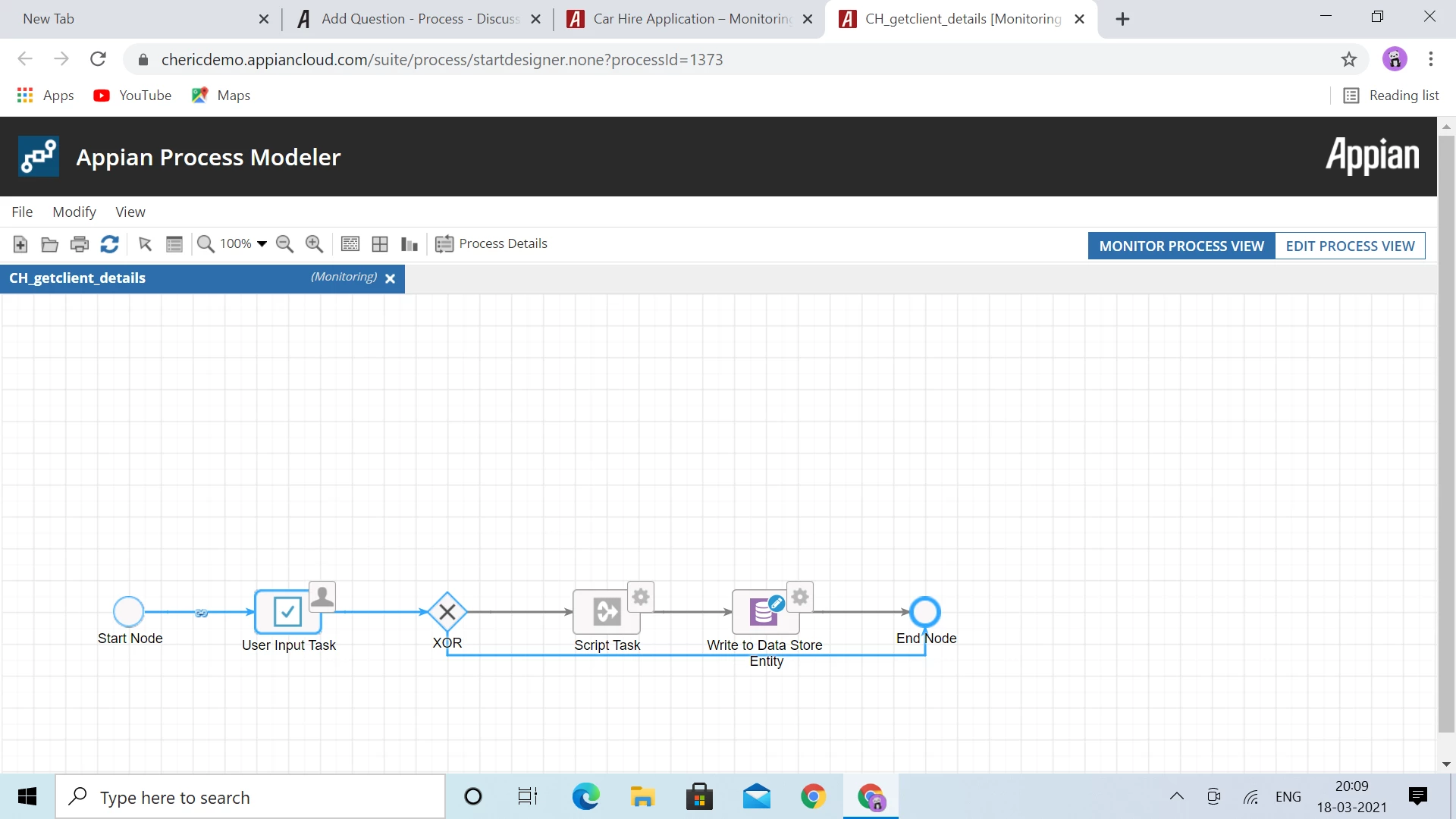Open the Reading list

pos(1392,96)
